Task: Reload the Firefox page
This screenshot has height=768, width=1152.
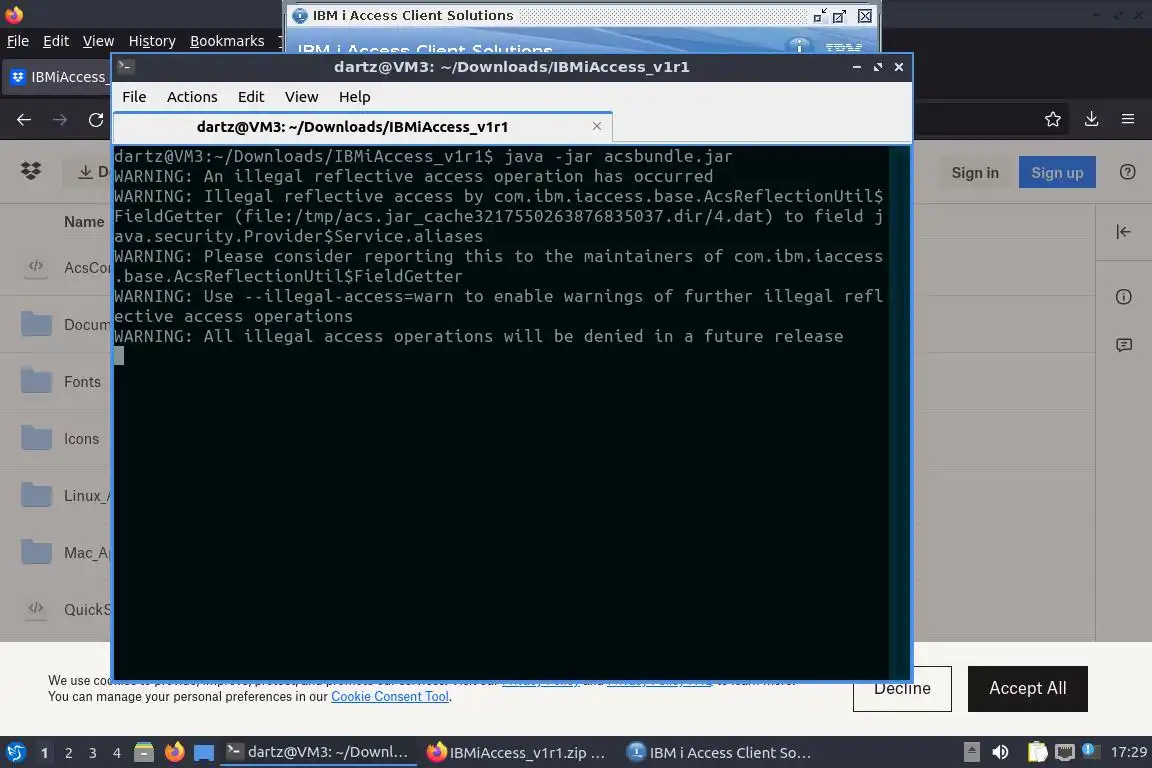Action: pyautogui.click(x=96, y=119)
